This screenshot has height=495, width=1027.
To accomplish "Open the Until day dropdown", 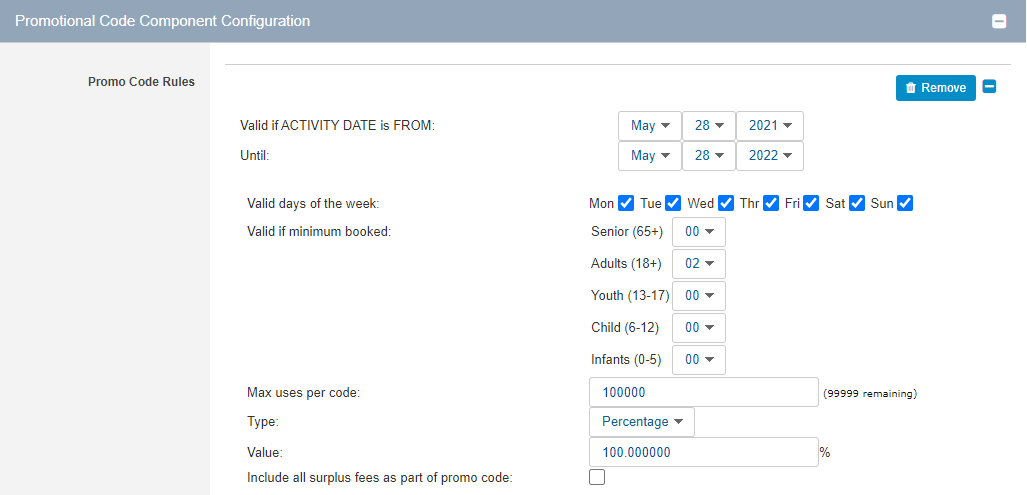I will pos(709,156).
